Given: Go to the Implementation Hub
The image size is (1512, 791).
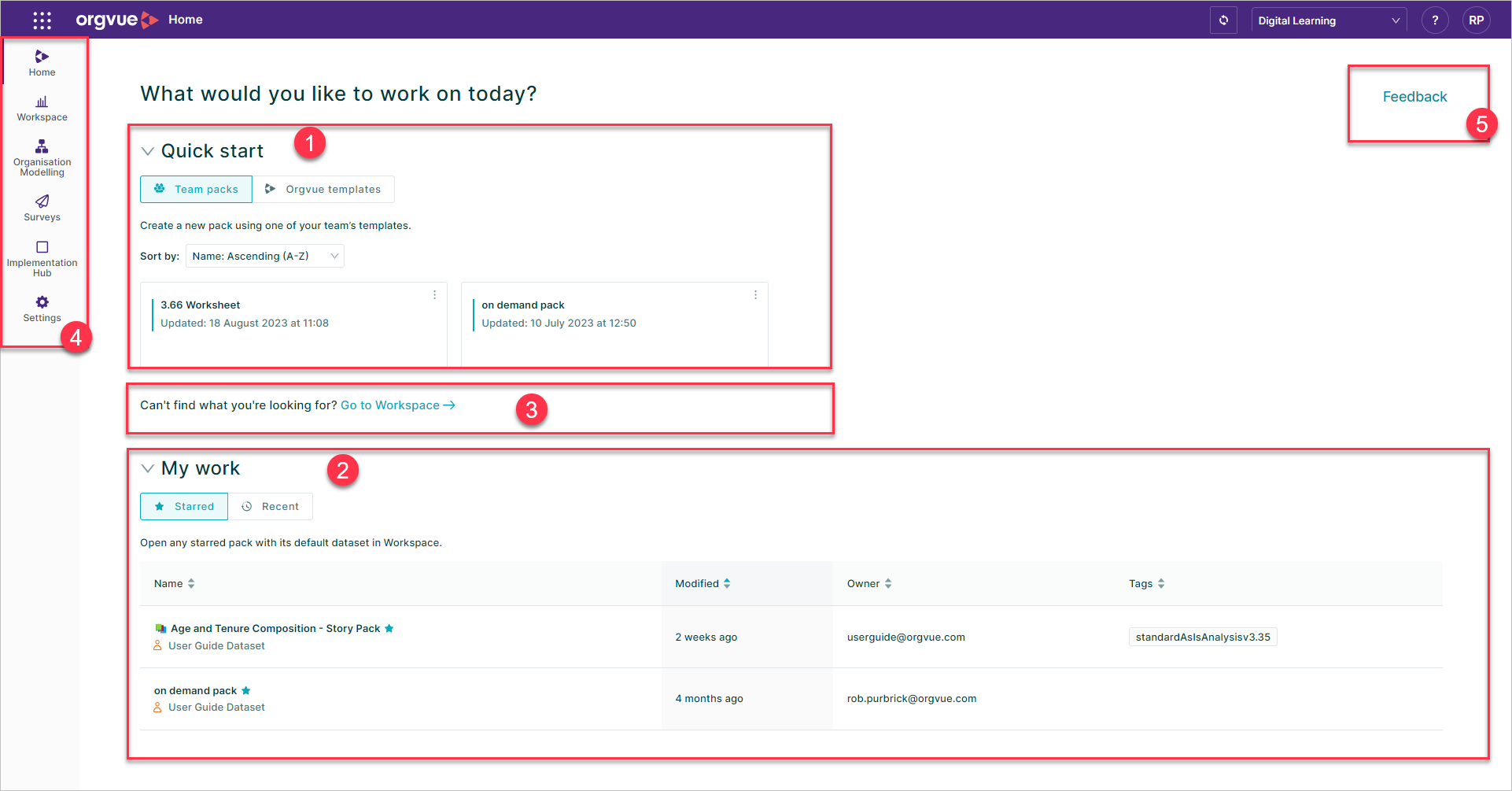Looking at the screenshot, I should tap(42, 252).
